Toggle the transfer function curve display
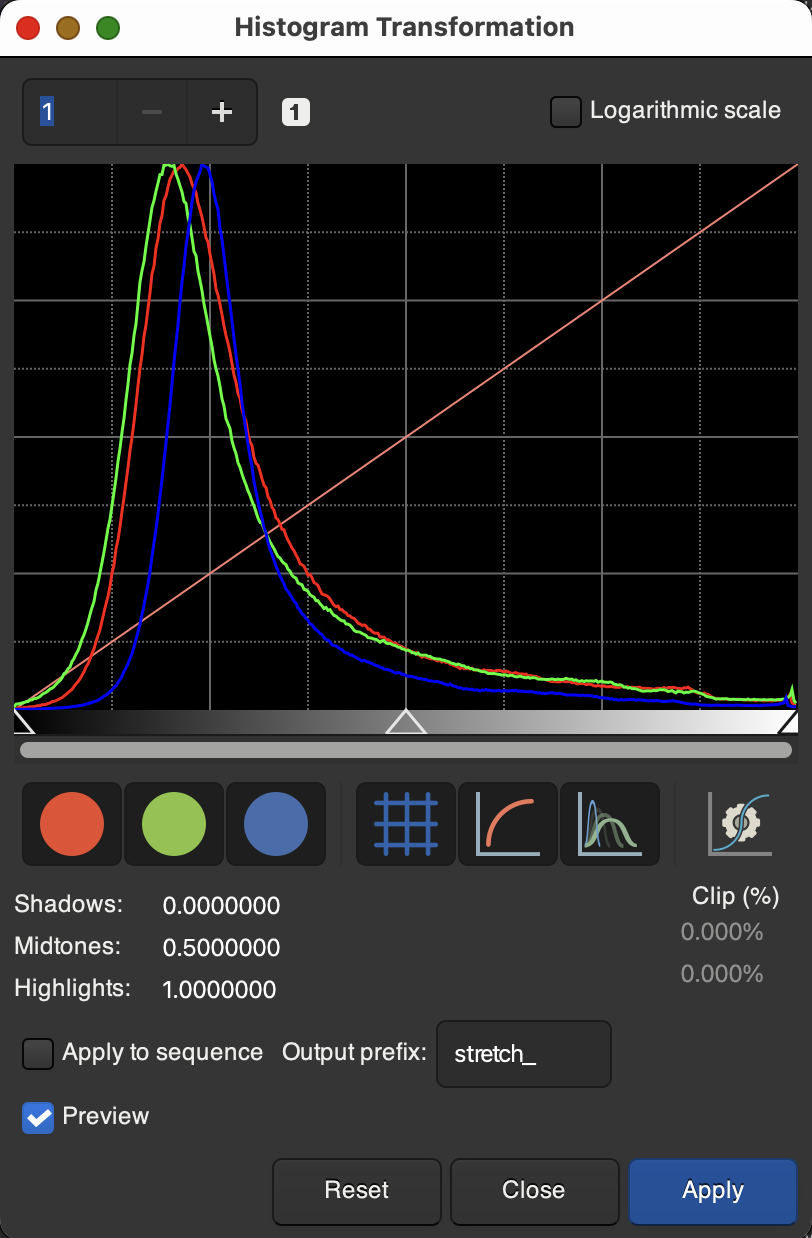Screen dimensions: 812x1238 point(508,824)
